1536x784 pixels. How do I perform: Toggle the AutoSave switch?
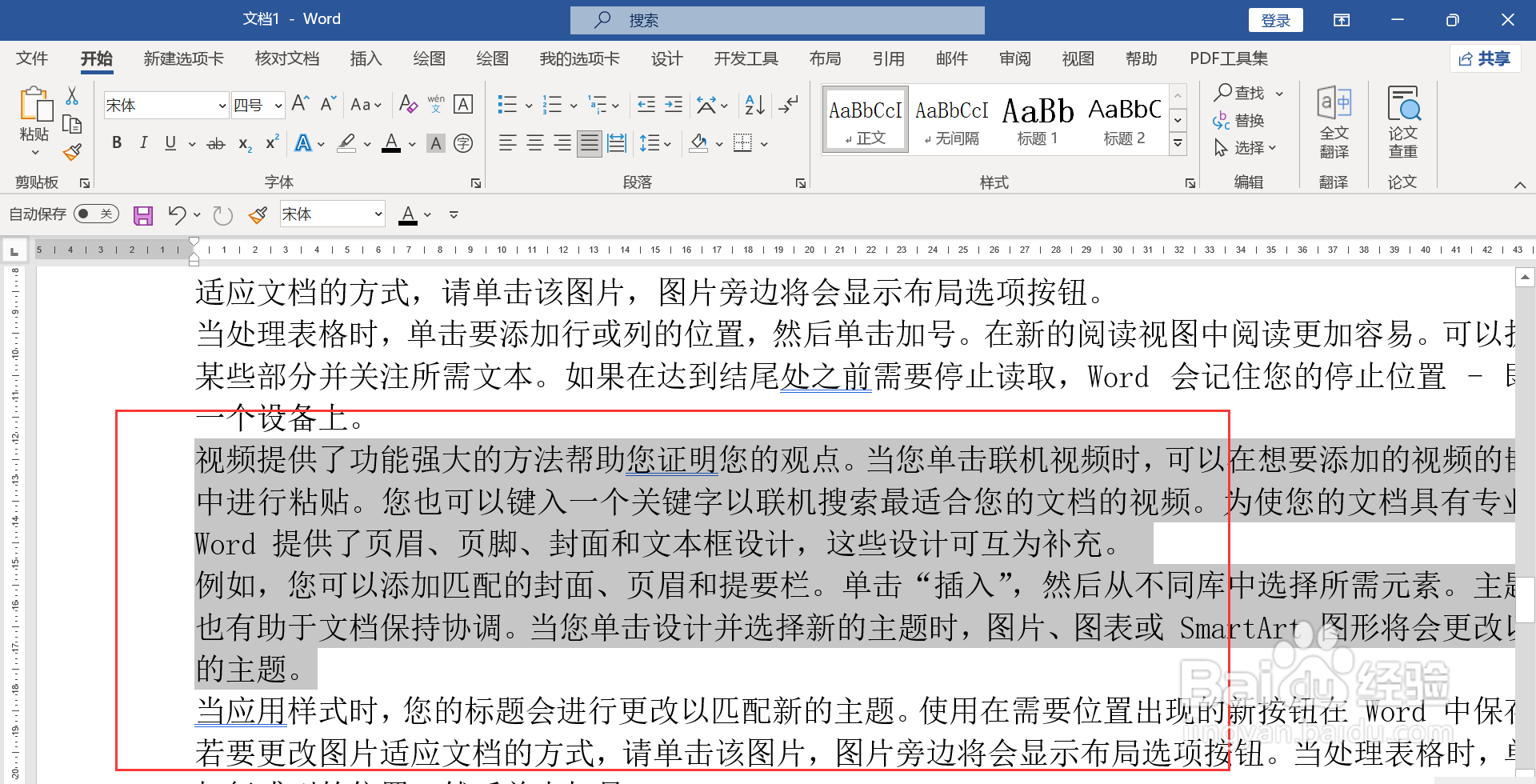pyautogui.click(x=96, y=214)
